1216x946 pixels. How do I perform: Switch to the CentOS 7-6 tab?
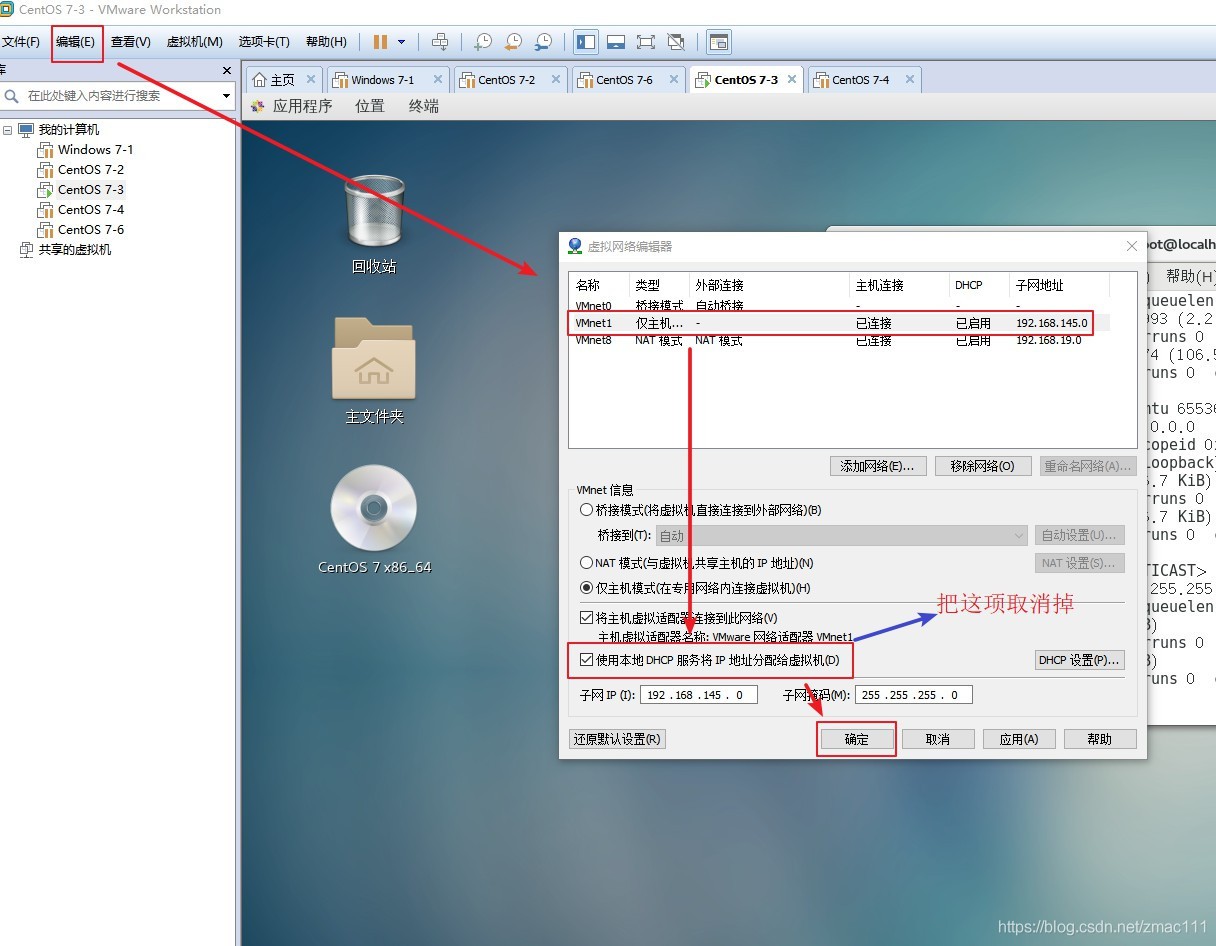click(624, 80)
